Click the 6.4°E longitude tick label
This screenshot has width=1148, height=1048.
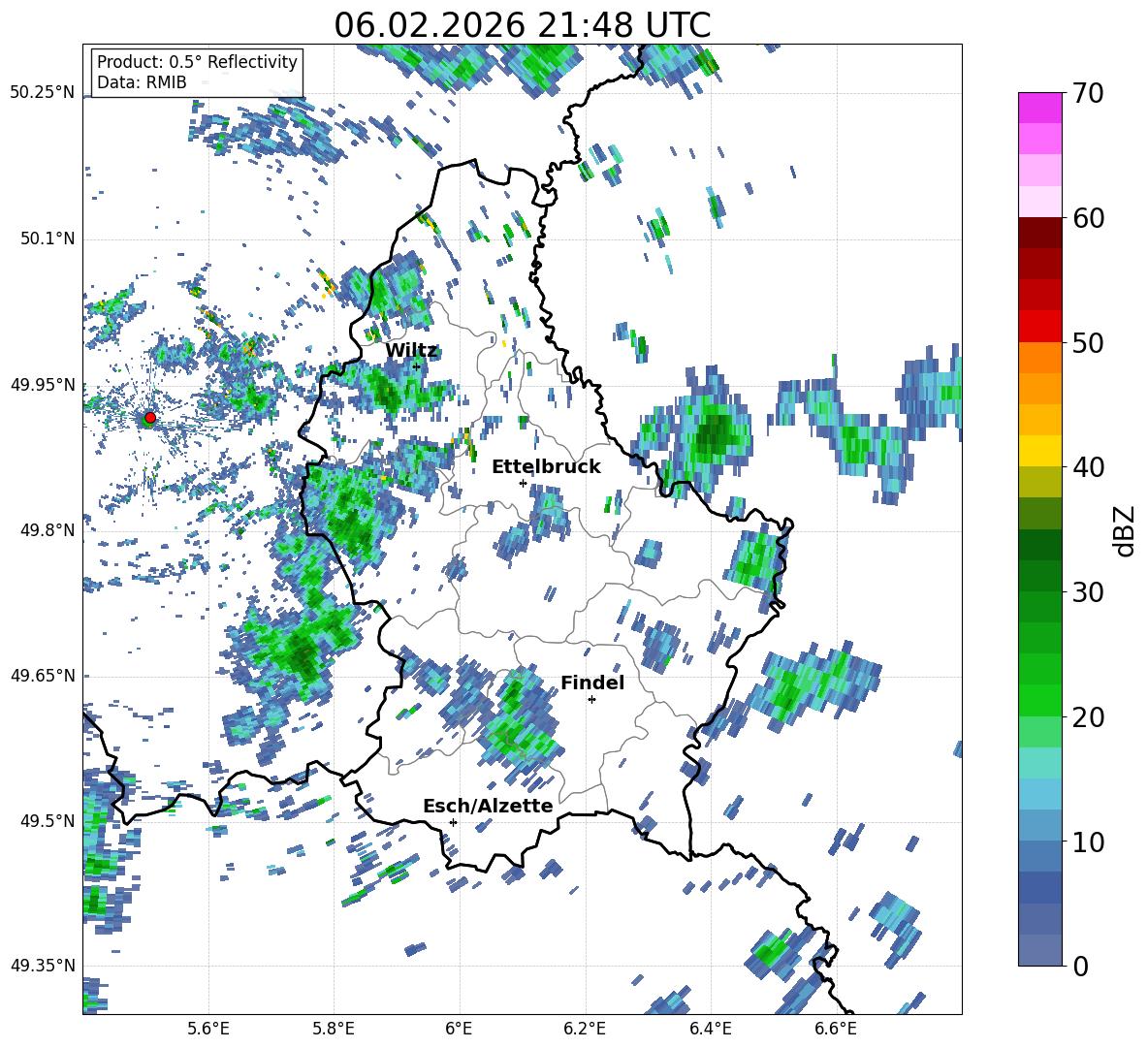click(711, 1028)
